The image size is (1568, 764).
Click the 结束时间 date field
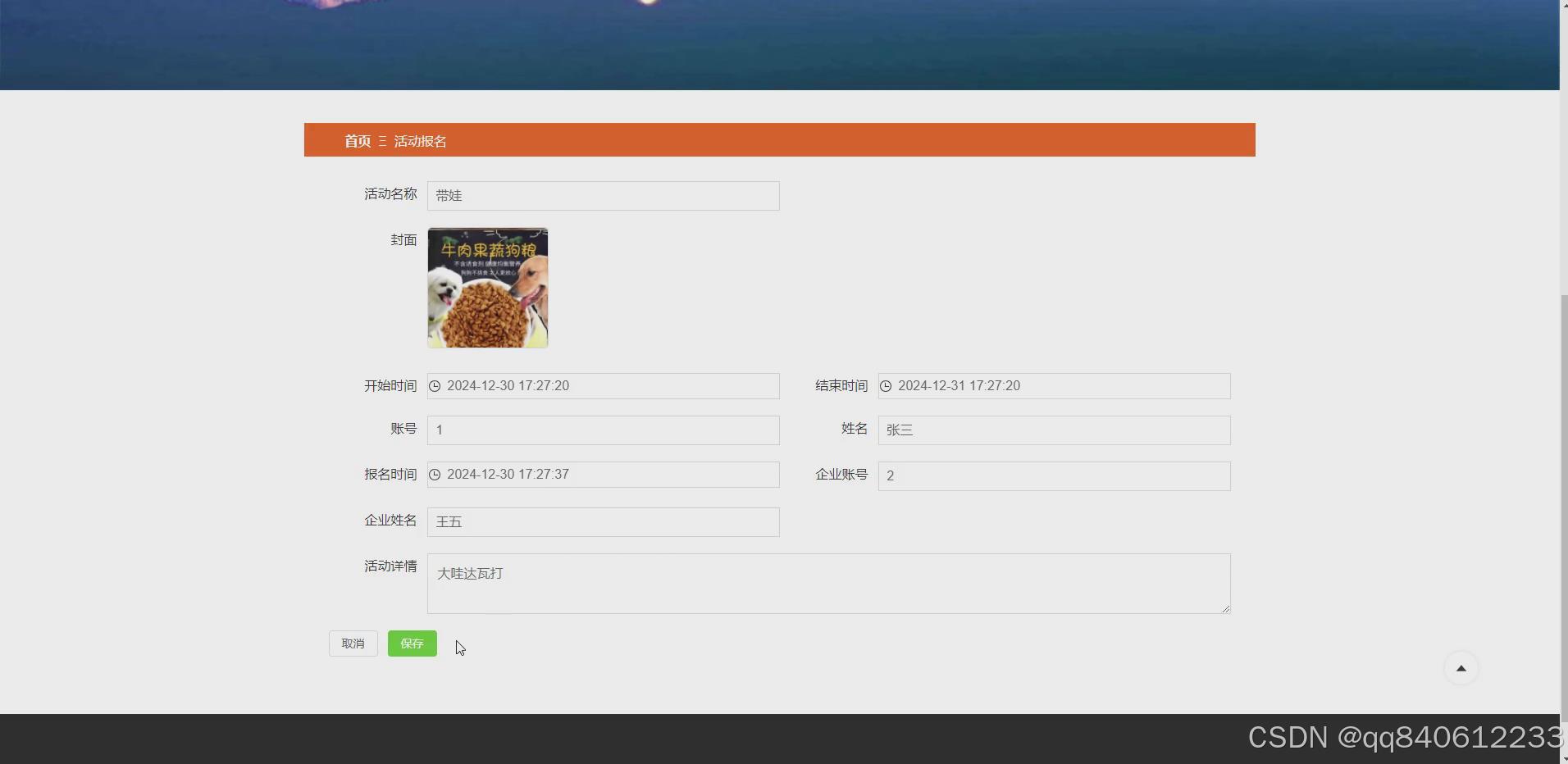pyautogui.click(x=1055, y=386)
